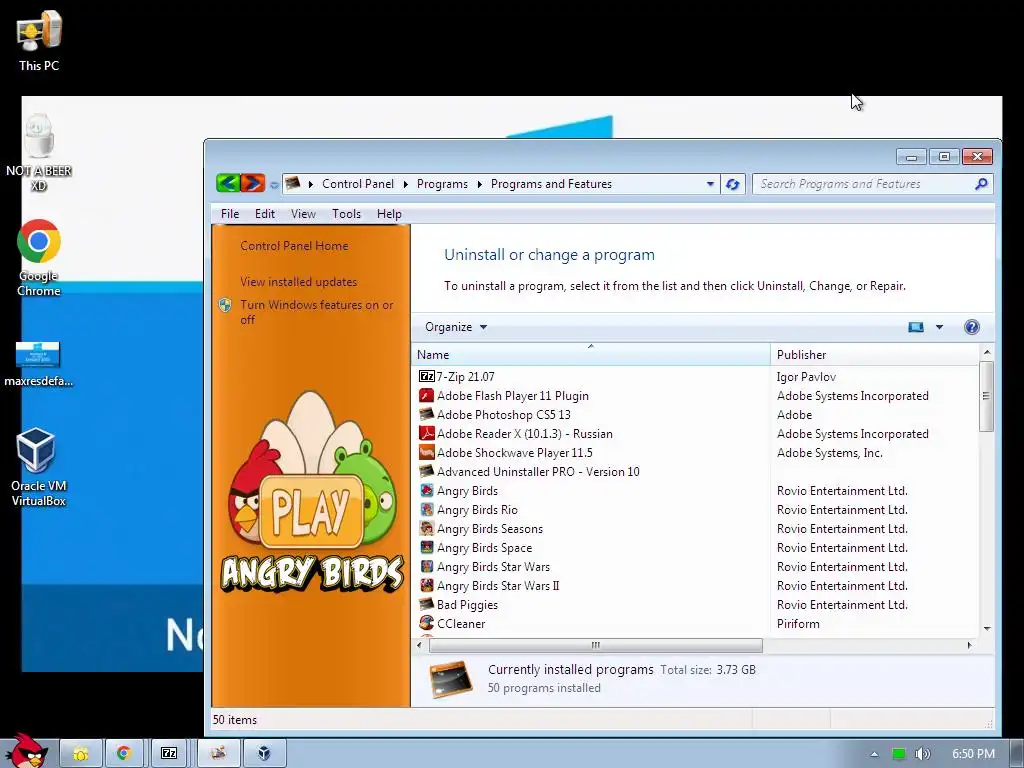Screen dimensions: 1024x768
Task: Expand the arrow after Control Panel breadcrumb
Action: click(405, 184)
